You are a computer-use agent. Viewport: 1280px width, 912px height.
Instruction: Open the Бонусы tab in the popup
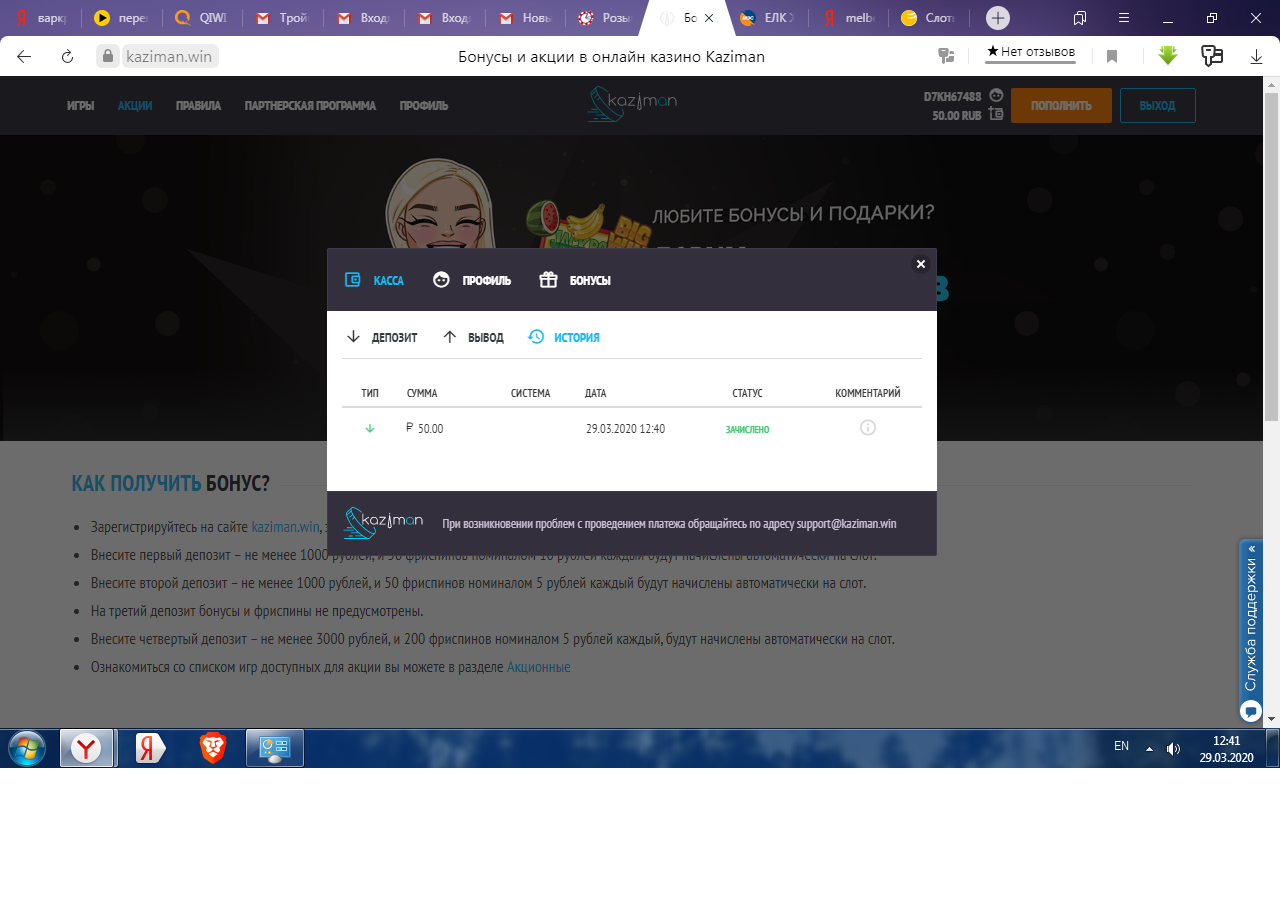(x=575, y=280)
